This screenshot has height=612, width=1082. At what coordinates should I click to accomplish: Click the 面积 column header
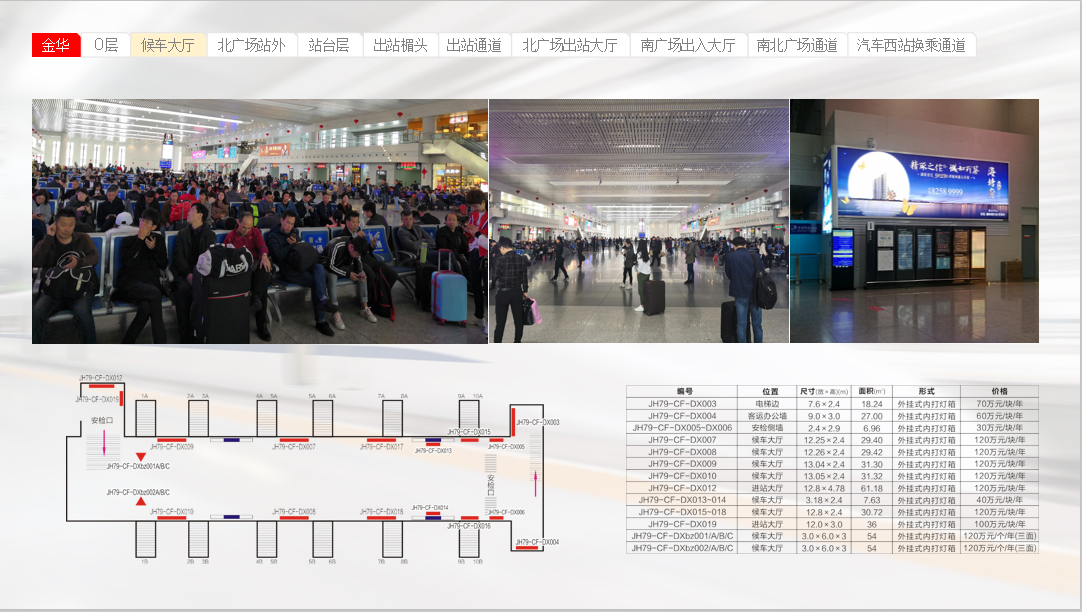click(x=872, y=391)
